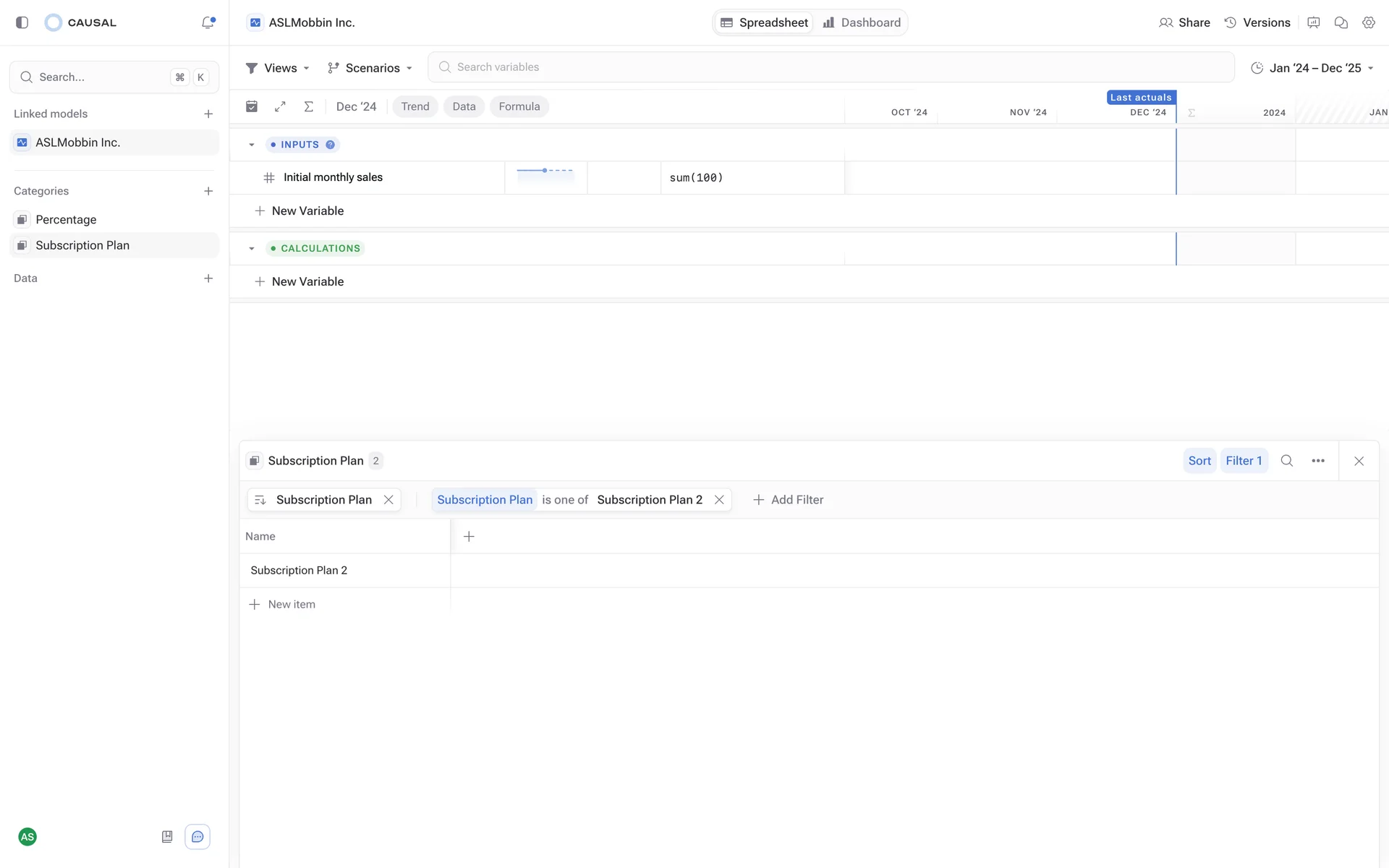The width and height of the screenshot is (1389, 868).
Task: Select the Spreadsheet tab
Action: pyautogui.click(x=764, y=22)
